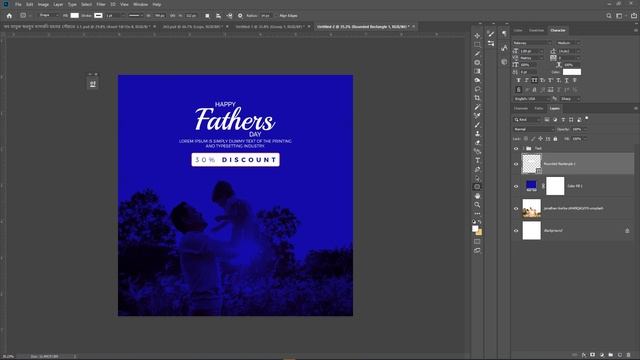The image size is (640, 360).
Task: Expand the Text group layer
Action: 523,149
